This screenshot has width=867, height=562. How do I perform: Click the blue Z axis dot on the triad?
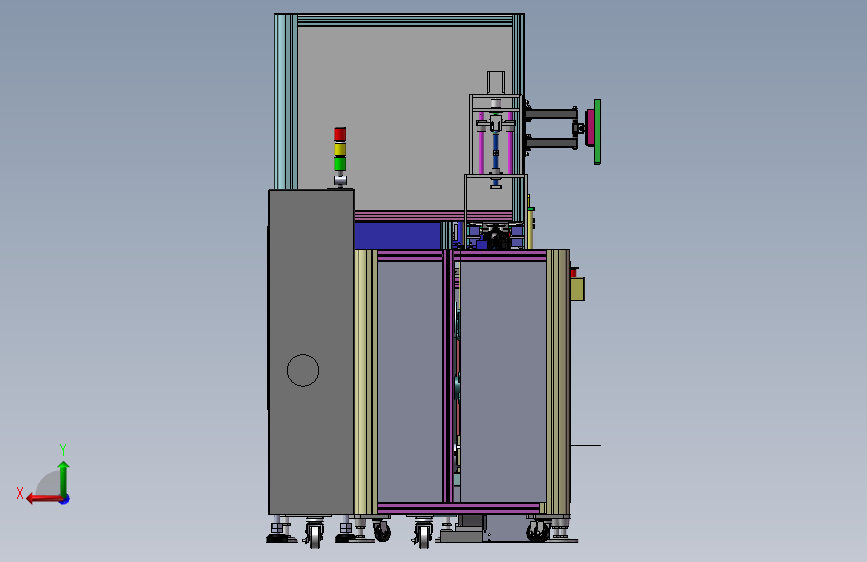65,499
